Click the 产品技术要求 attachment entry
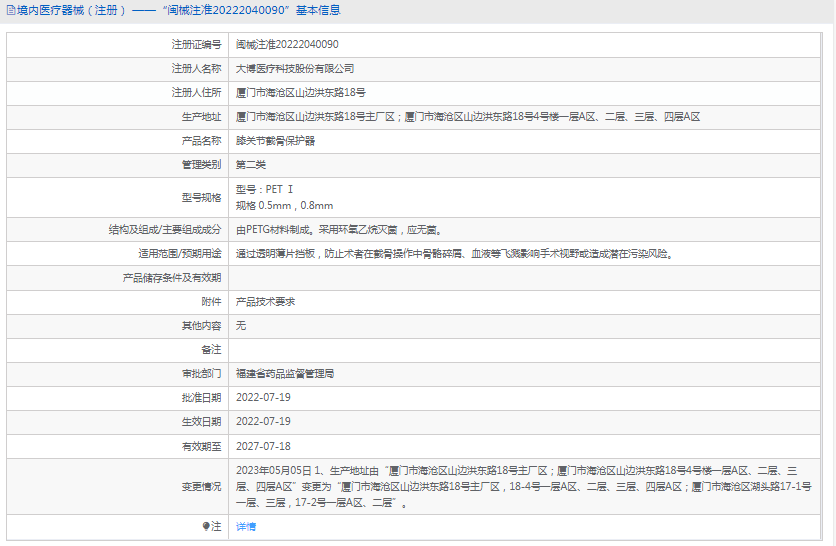The image size is (836, 546). 265,301
